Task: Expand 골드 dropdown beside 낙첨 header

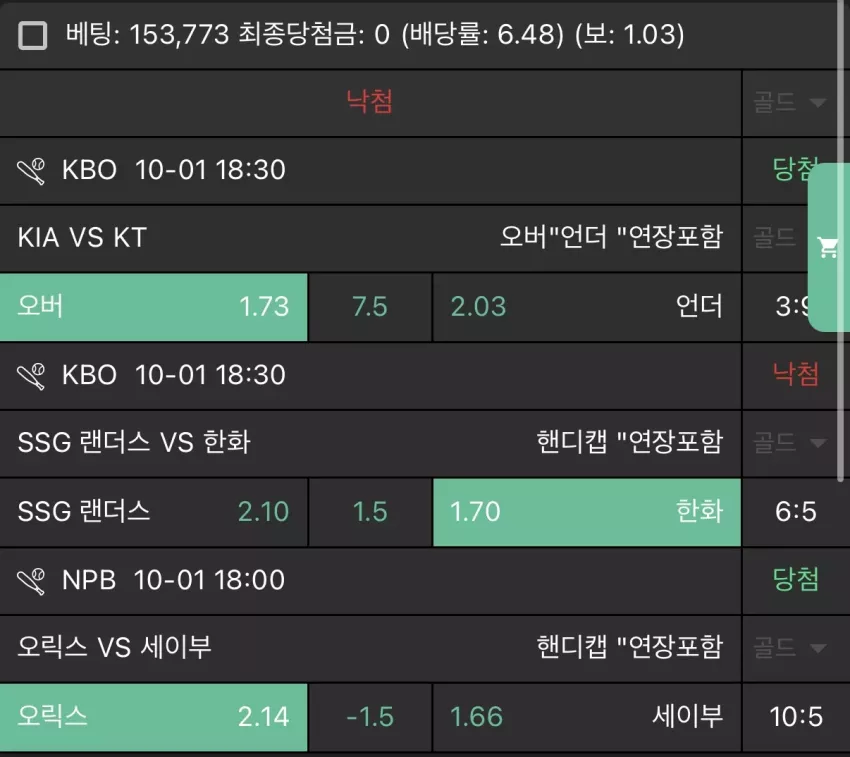Action: point(790,102)
